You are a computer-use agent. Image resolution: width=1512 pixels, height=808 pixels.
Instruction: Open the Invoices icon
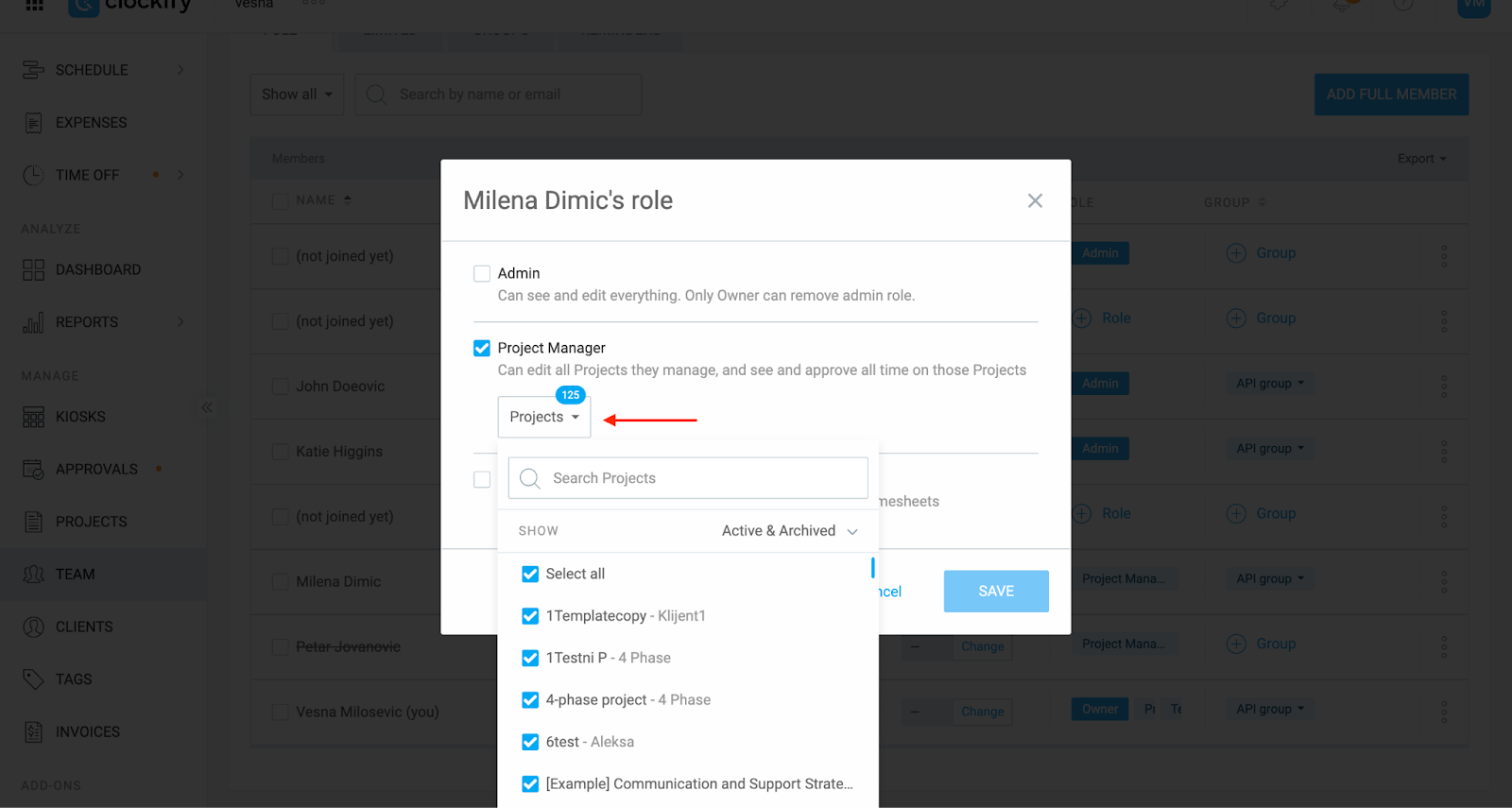[33, 731]
